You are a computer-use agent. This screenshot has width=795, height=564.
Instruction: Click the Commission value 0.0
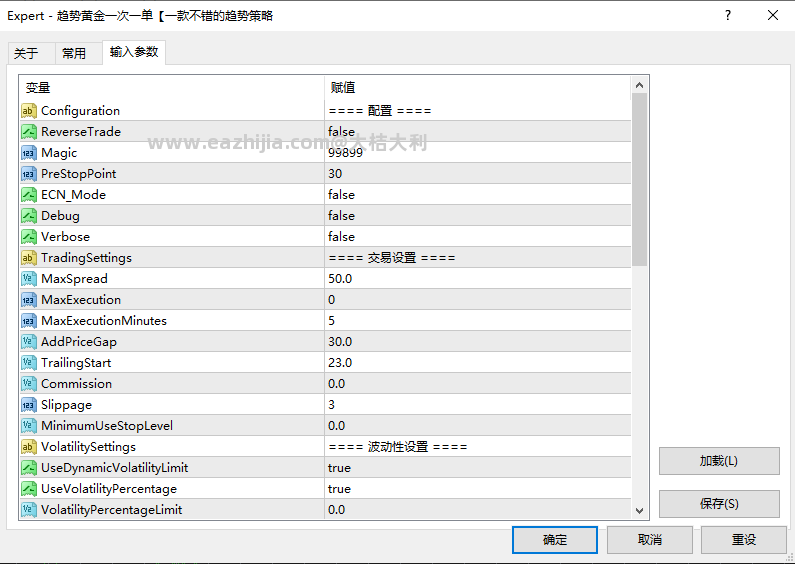coord(337,384)
